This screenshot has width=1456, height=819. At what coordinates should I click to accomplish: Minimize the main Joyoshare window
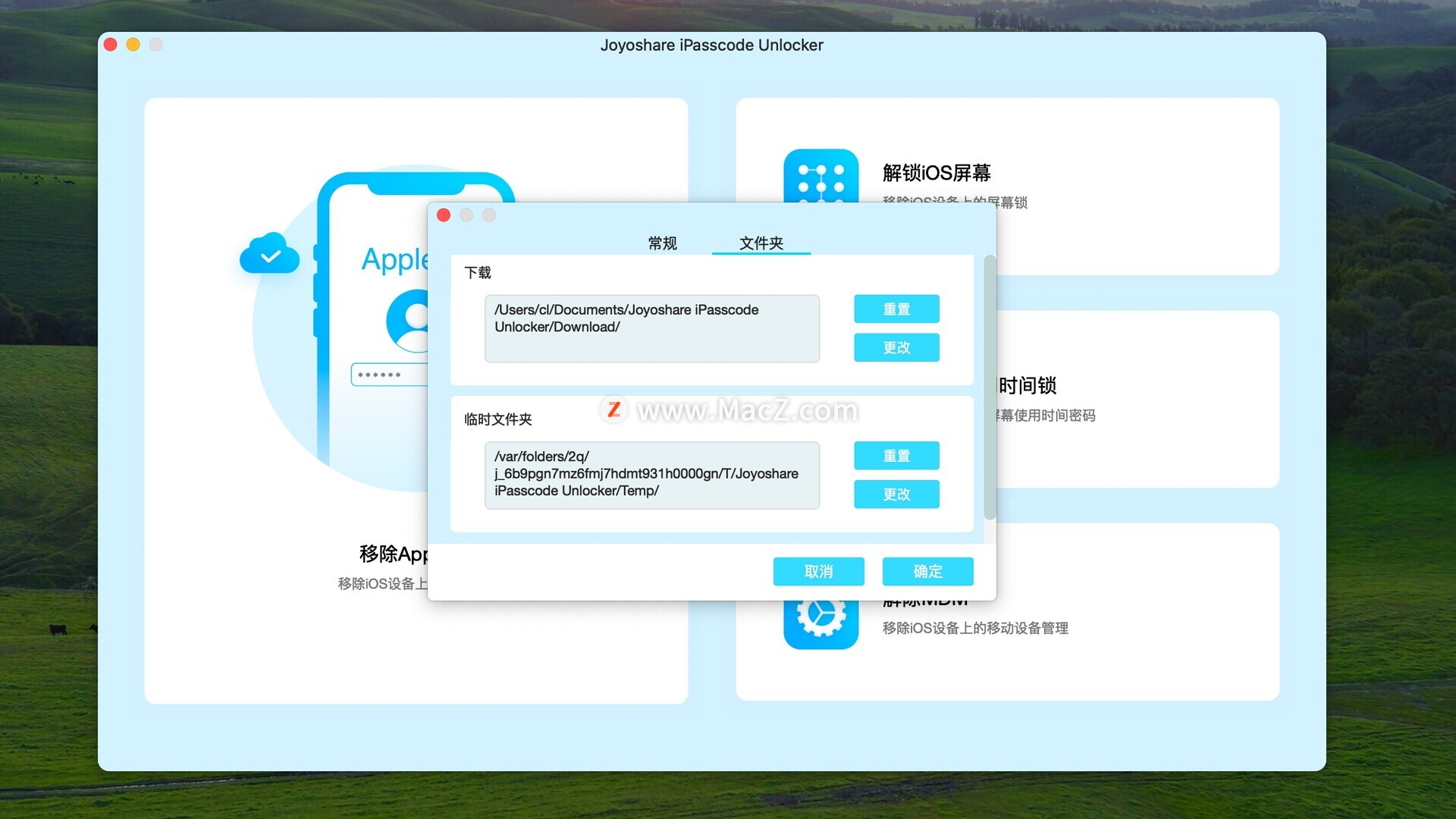point(133,45)
